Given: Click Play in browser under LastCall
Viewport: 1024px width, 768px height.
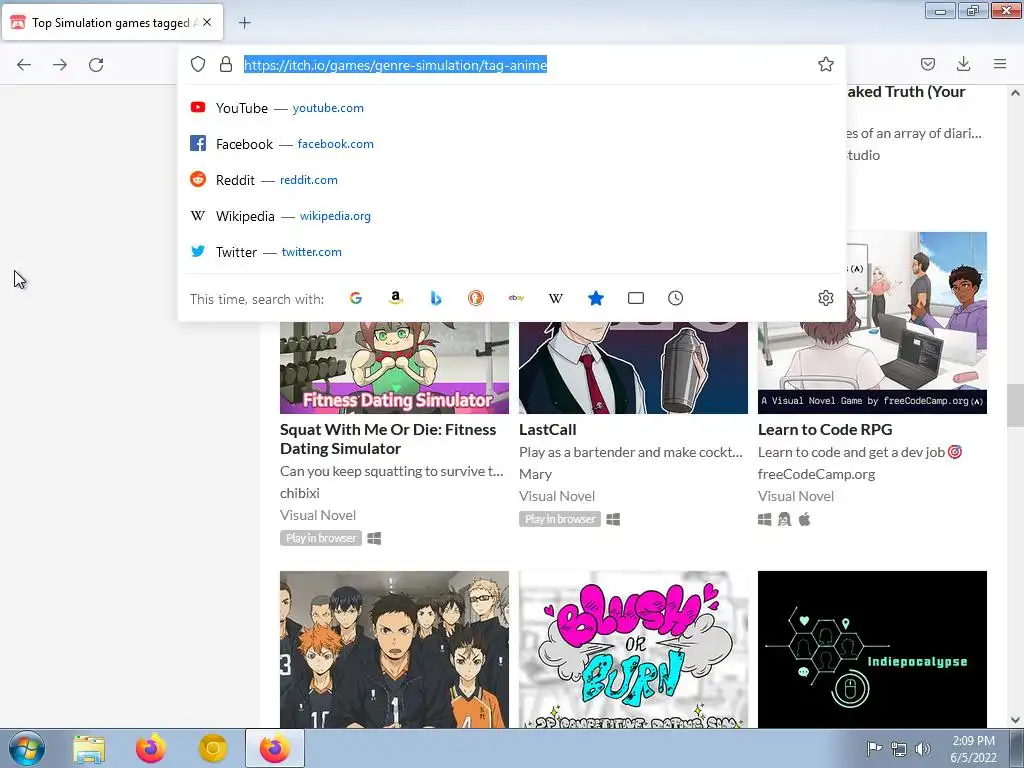Looking at the screenshot, I should [560, 519].
